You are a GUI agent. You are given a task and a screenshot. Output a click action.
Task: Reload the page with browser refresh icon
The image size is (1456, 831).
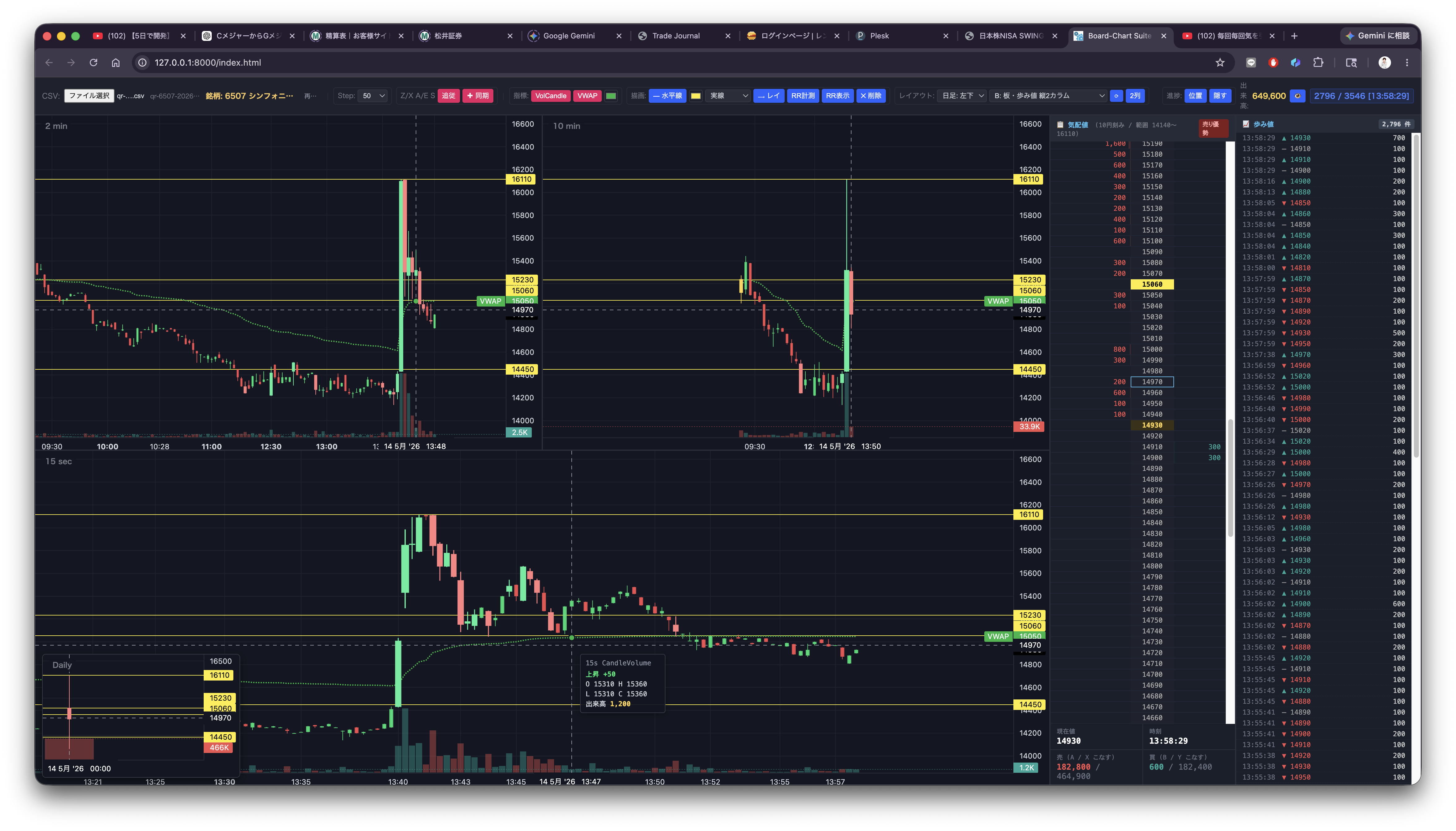[x=93, y=62]
